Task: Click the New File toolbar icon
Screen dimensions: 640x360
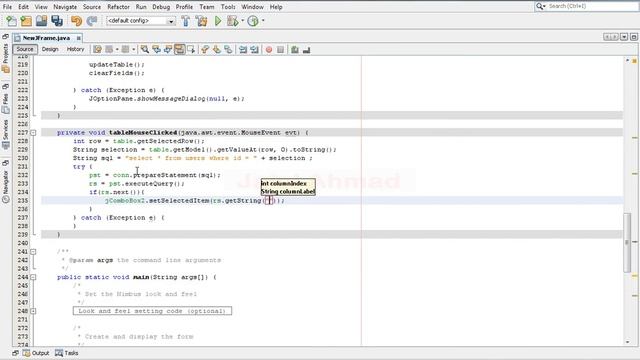Action: click(x=11, y=21)
